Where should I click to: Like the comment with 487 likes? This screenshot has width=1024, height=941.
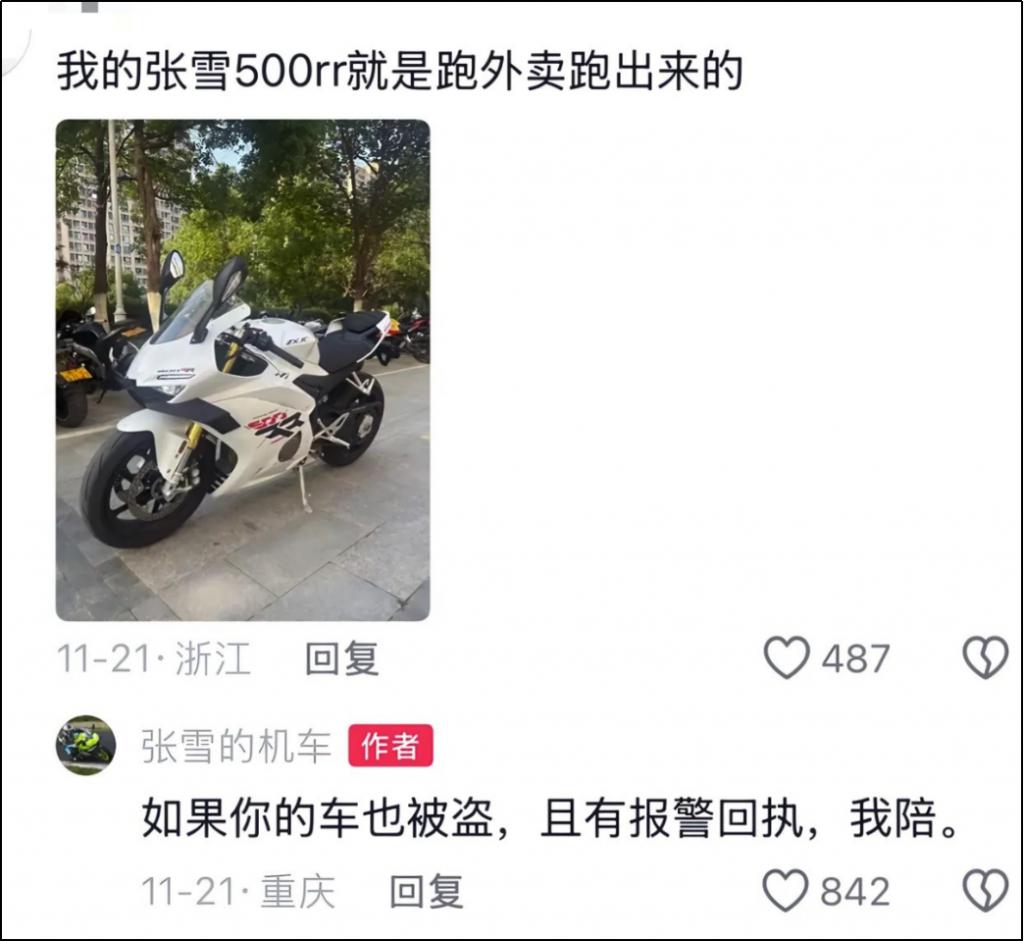pyautogui.click(x=787, y=658)
